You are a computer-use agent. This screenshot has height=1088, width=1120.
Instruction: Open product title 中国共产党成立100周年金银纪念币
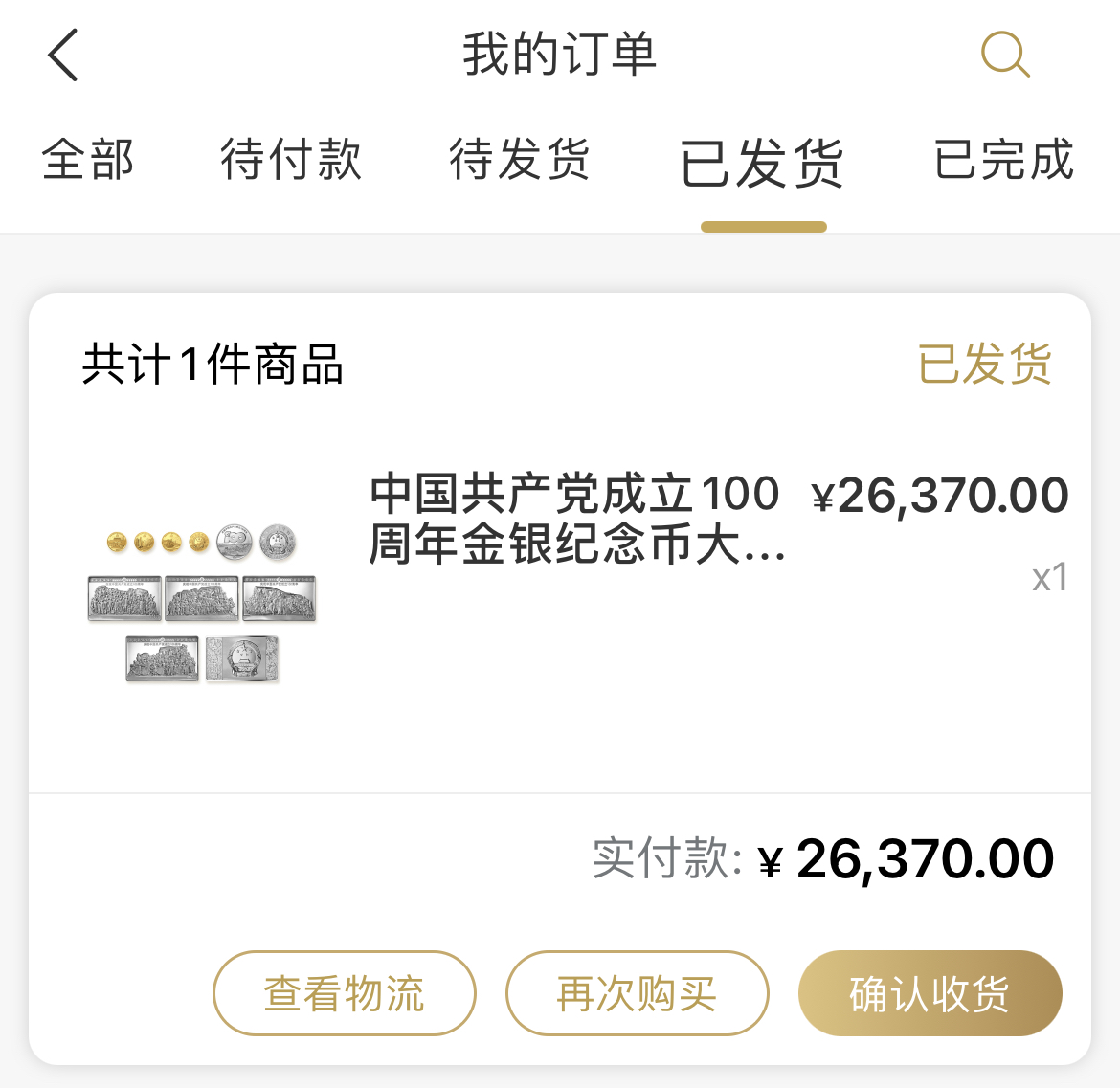point(577,519)
